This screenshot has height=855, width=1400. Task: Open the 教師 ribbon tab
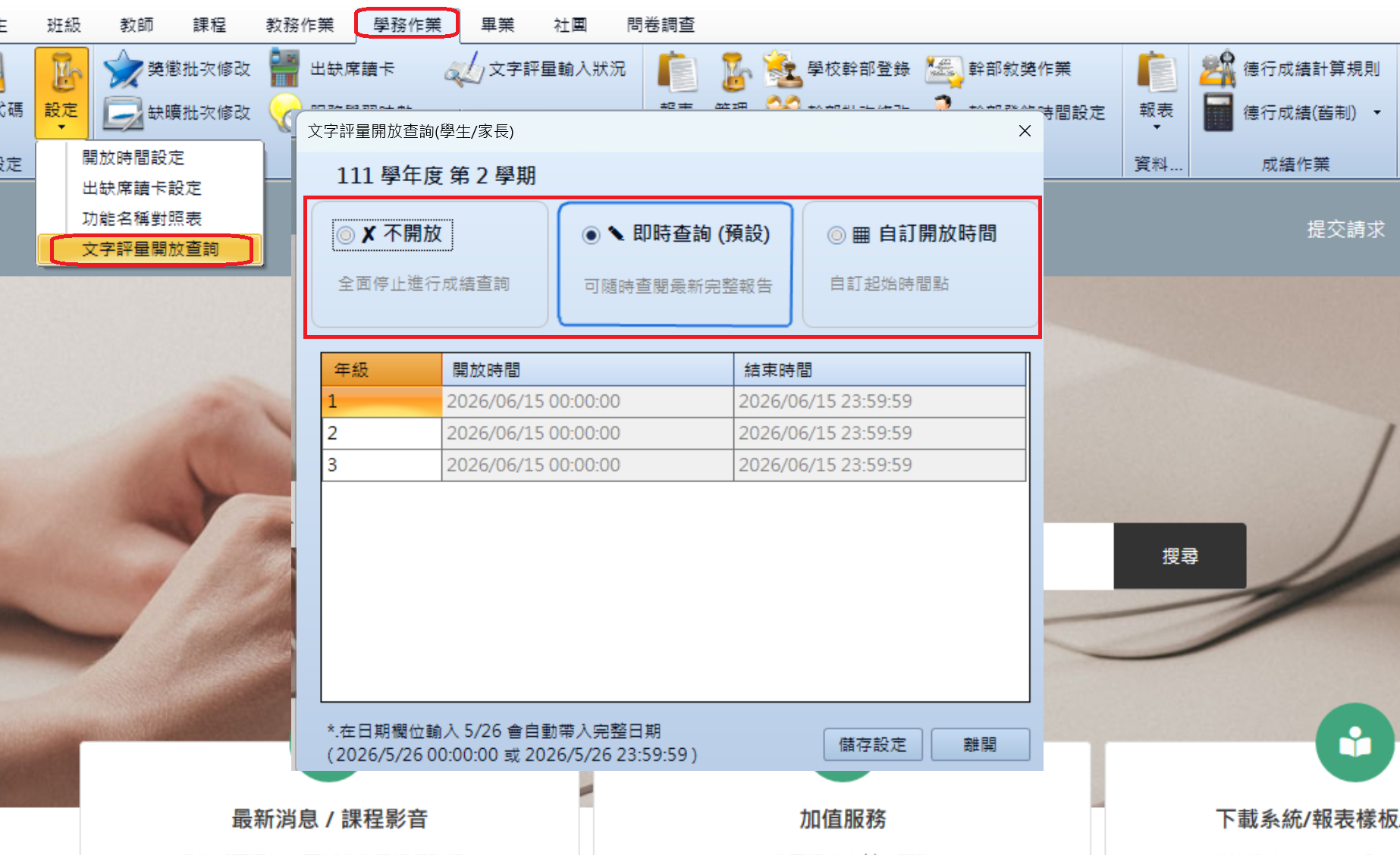point(137,25)
